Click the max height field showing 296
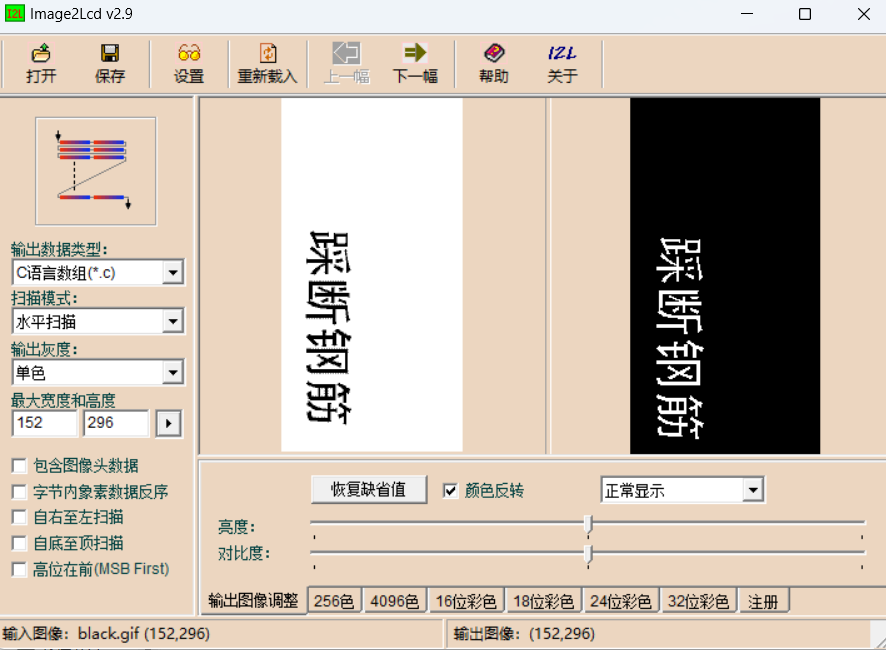The image size is (886, 650). [x=116, y=423]
